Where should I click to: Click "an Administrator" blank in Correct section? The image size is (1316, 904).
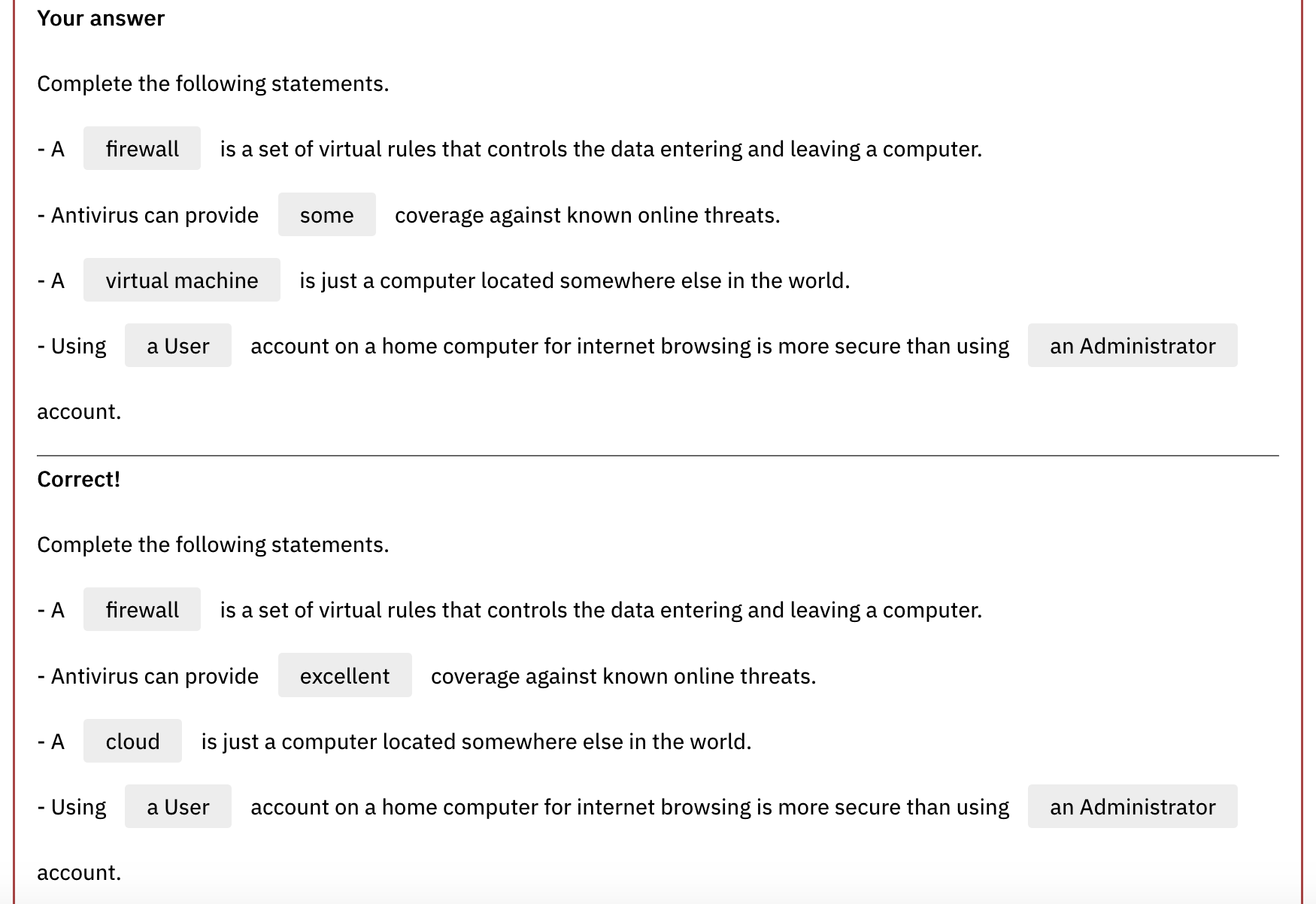[1132, 807]
